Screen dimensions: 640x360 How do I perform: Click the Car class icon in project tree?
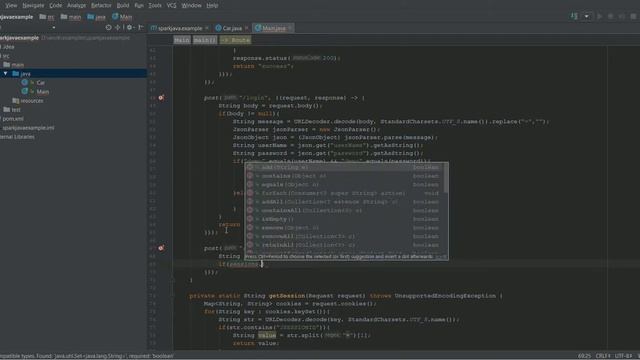25,82
